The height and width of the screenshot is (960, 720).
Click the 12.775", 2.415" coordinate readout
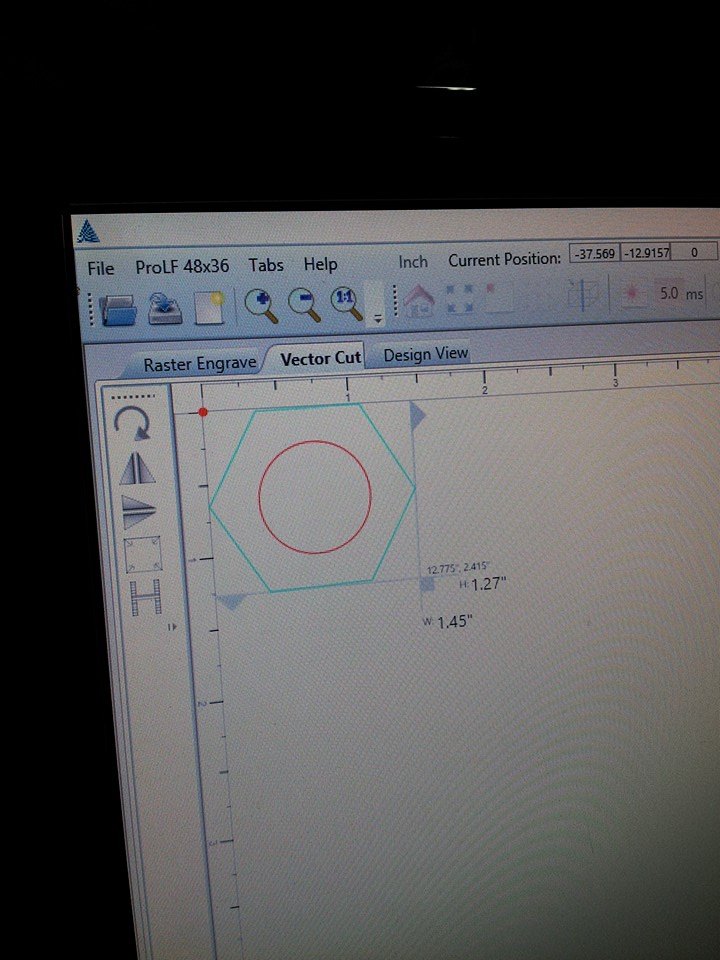(457, 568)
